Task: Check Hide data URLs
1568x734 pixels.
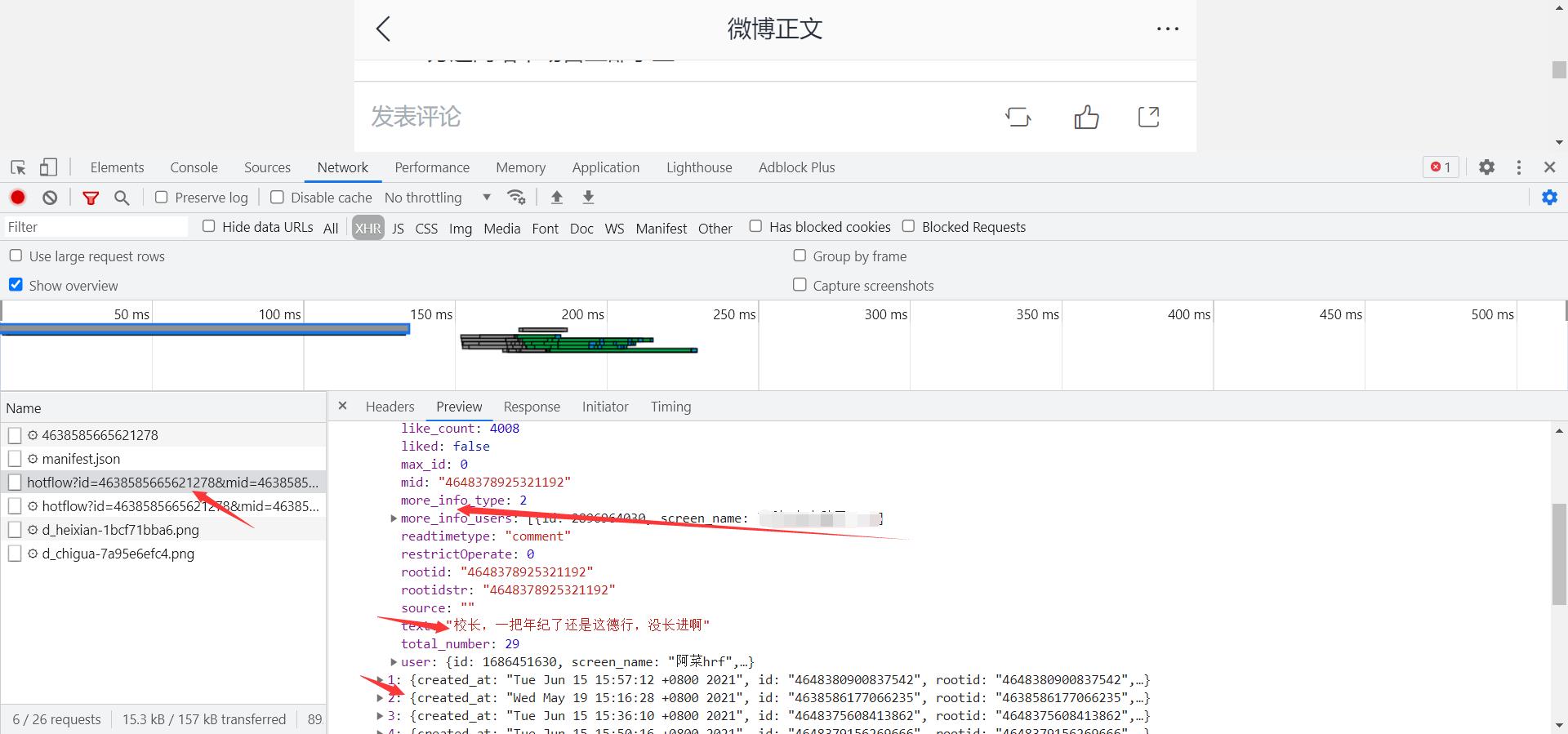Action: pyautogui.click(x=209, y=226)
